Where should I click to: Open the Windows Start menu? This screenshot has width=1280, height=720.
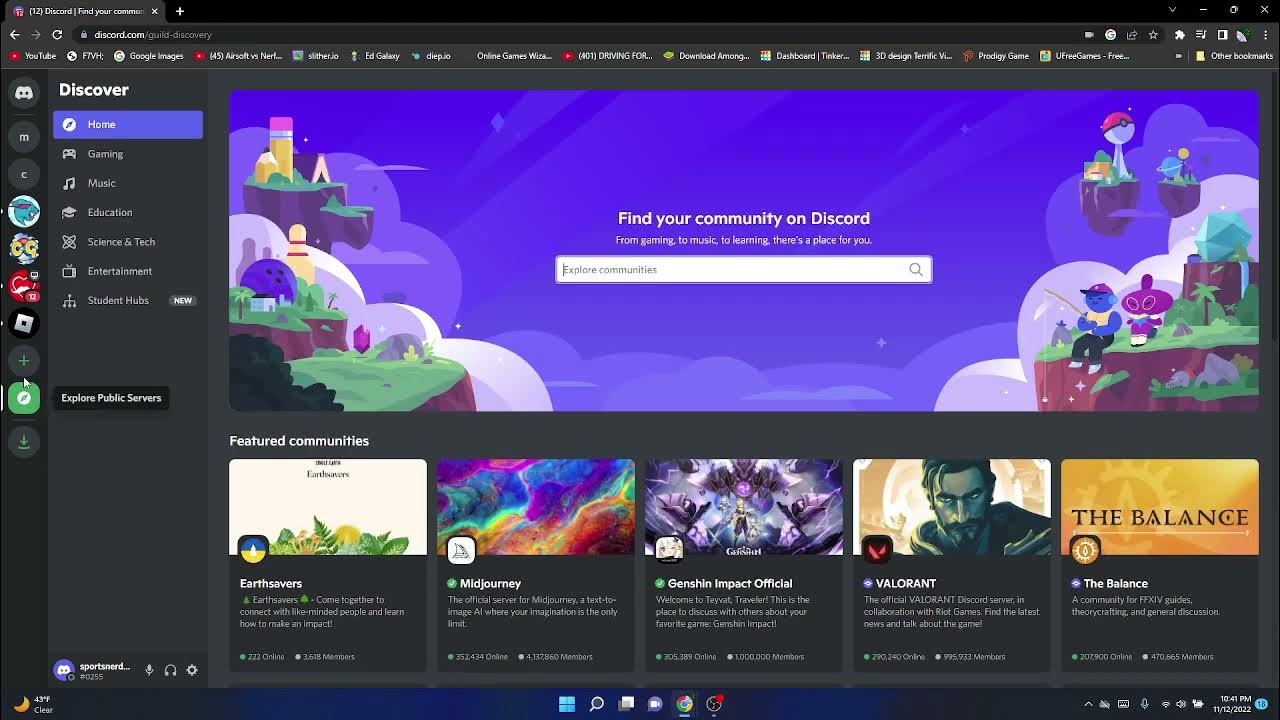pyautogui.click(x=567, y=704)
